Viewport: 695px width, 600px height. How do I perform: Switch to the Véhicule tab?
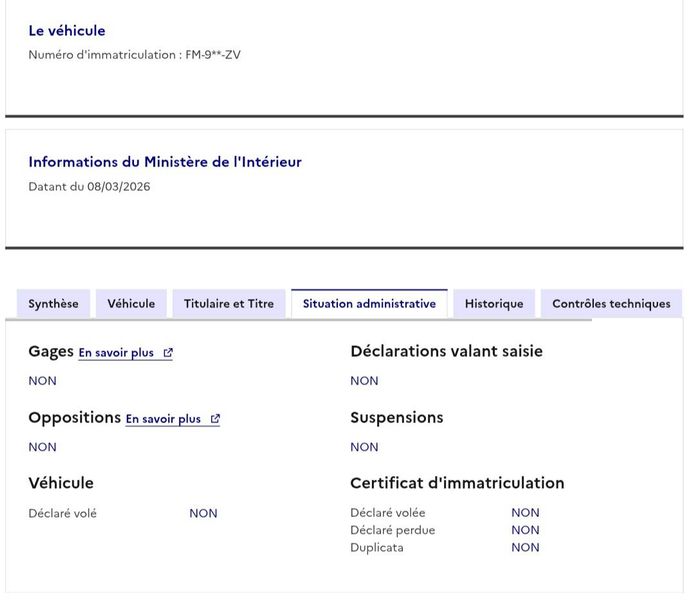[131, 304]
